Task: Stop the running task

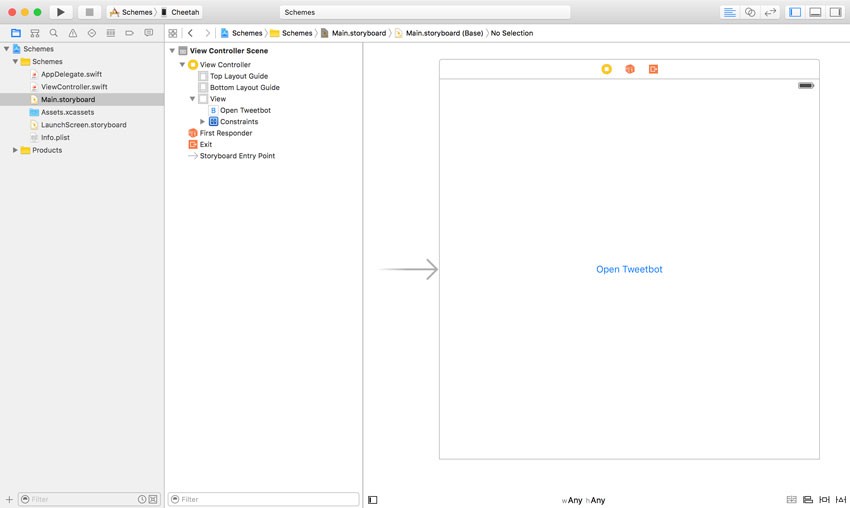Action: [89, 12]
